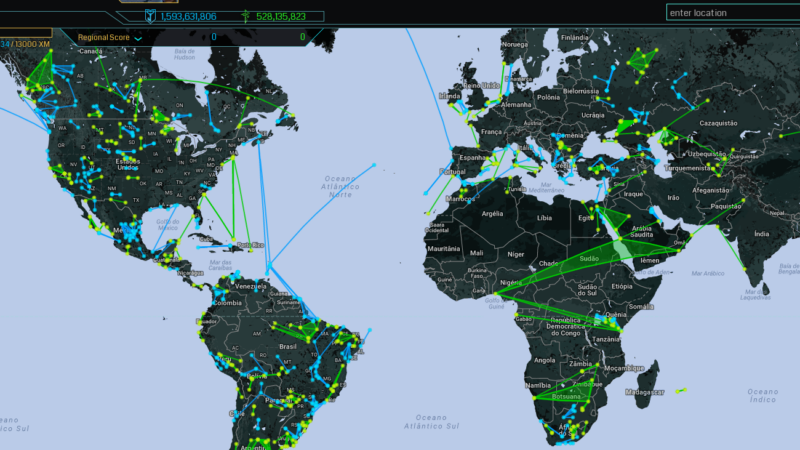The image size is (800, 450).
Task: Click the Moçambique map label
Action: 623,368
